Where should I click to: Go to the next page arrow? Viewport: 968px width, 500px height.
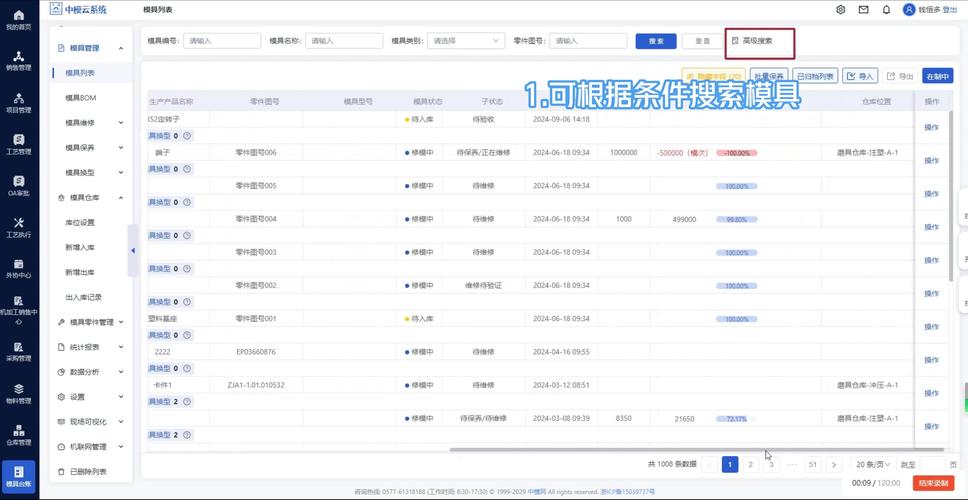(834, 465)
